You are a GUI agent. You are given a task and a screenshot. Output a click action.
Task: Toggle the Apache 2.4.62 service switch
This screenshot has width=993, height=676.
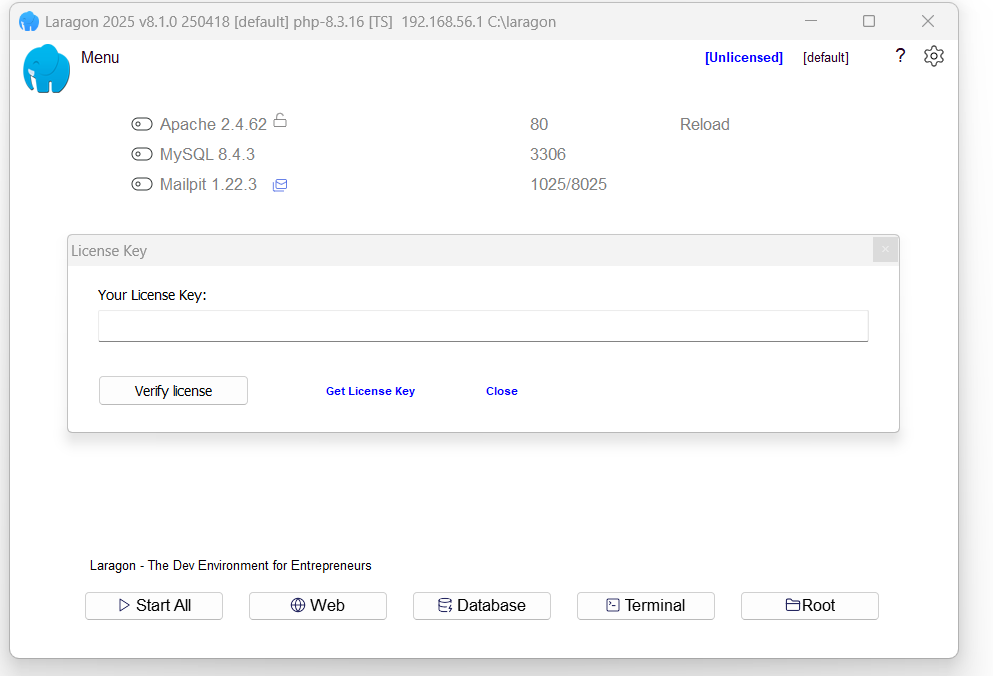(142, 124)
